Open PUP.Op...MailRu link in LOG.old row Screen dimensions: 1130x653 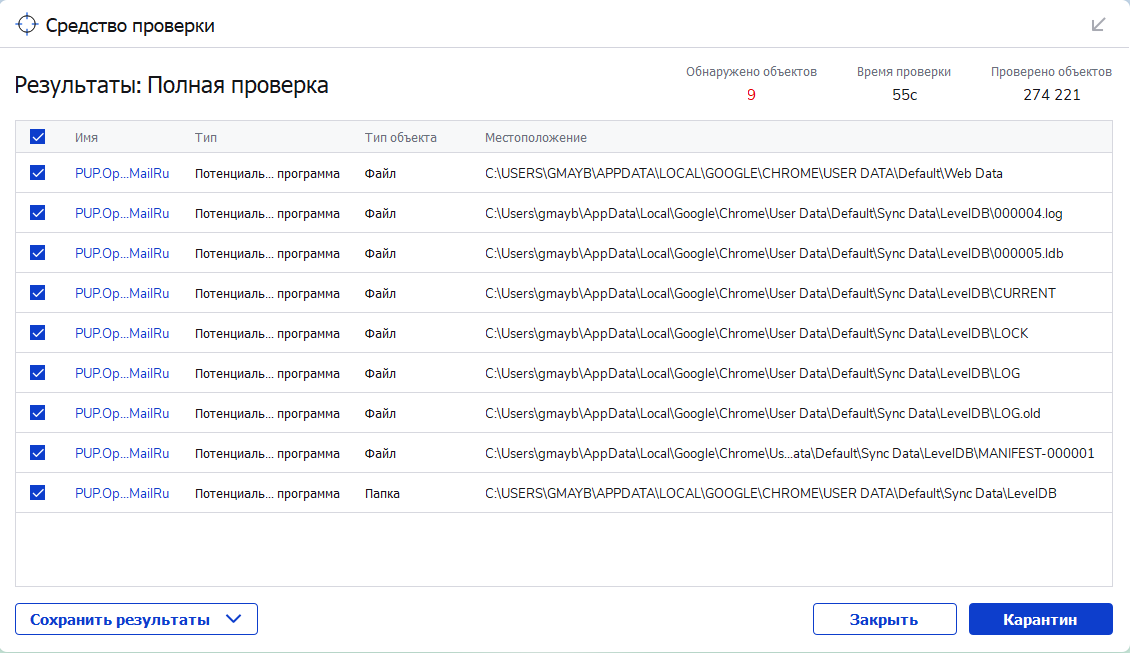tap(122, 414)
